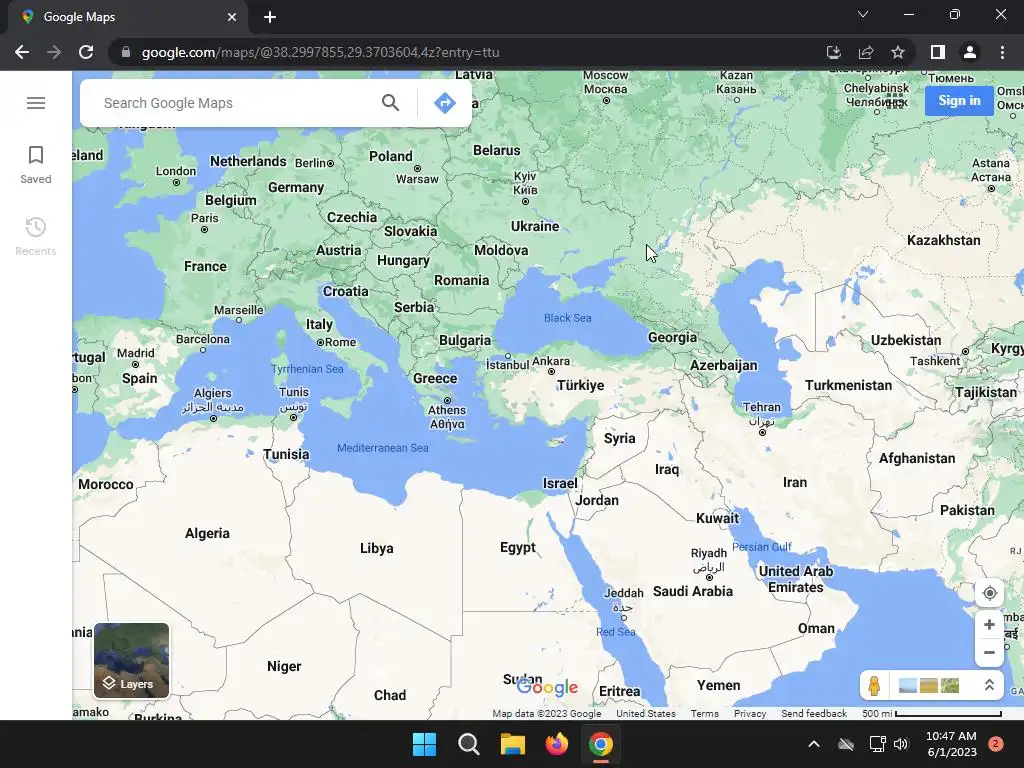Open the Saved places panel
The image size is (1024, 768).
(x=36, y=165)
